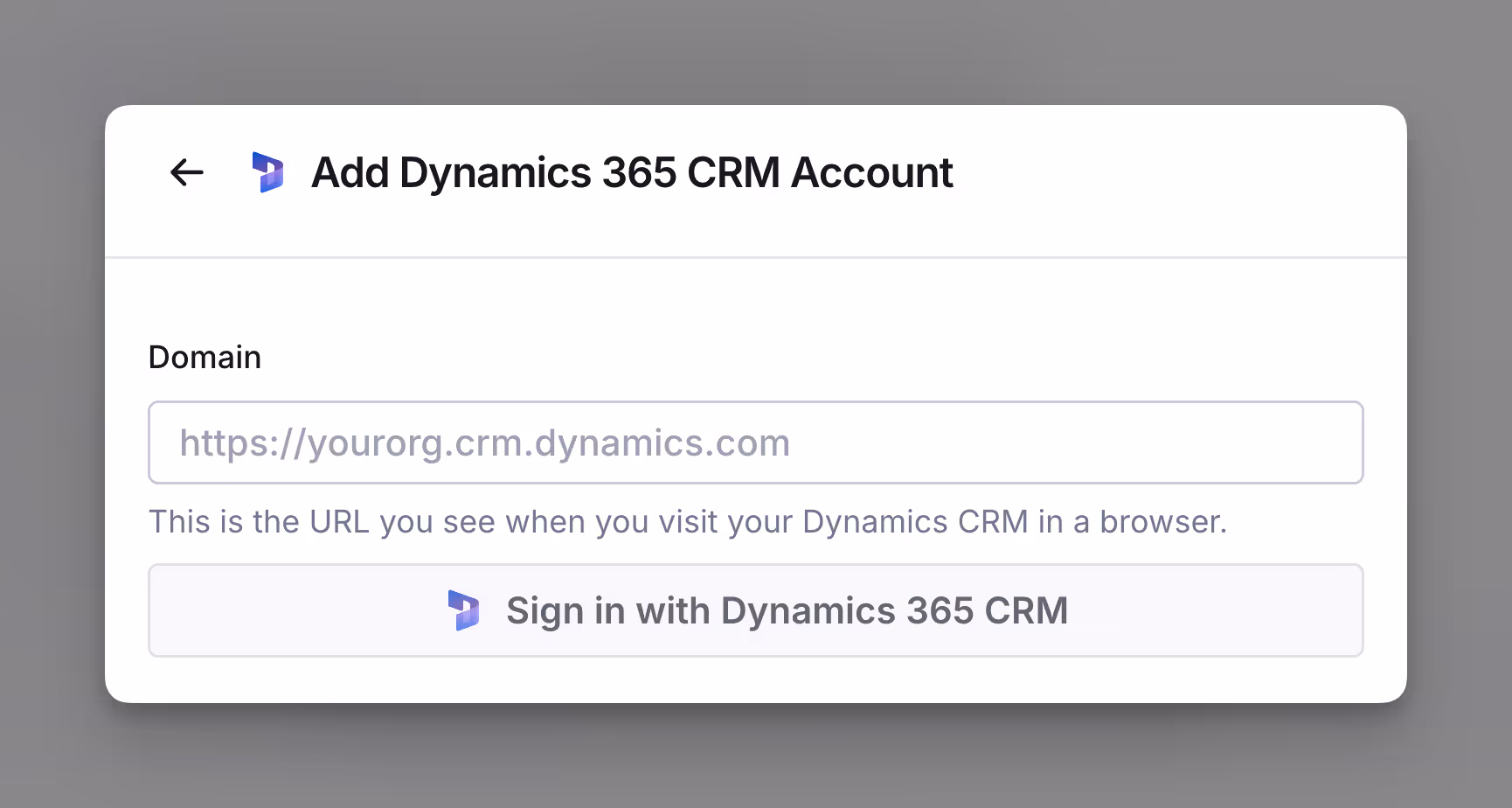Focus the Domain URL input field
The image size is (1512, 808).
coord(756,442)
